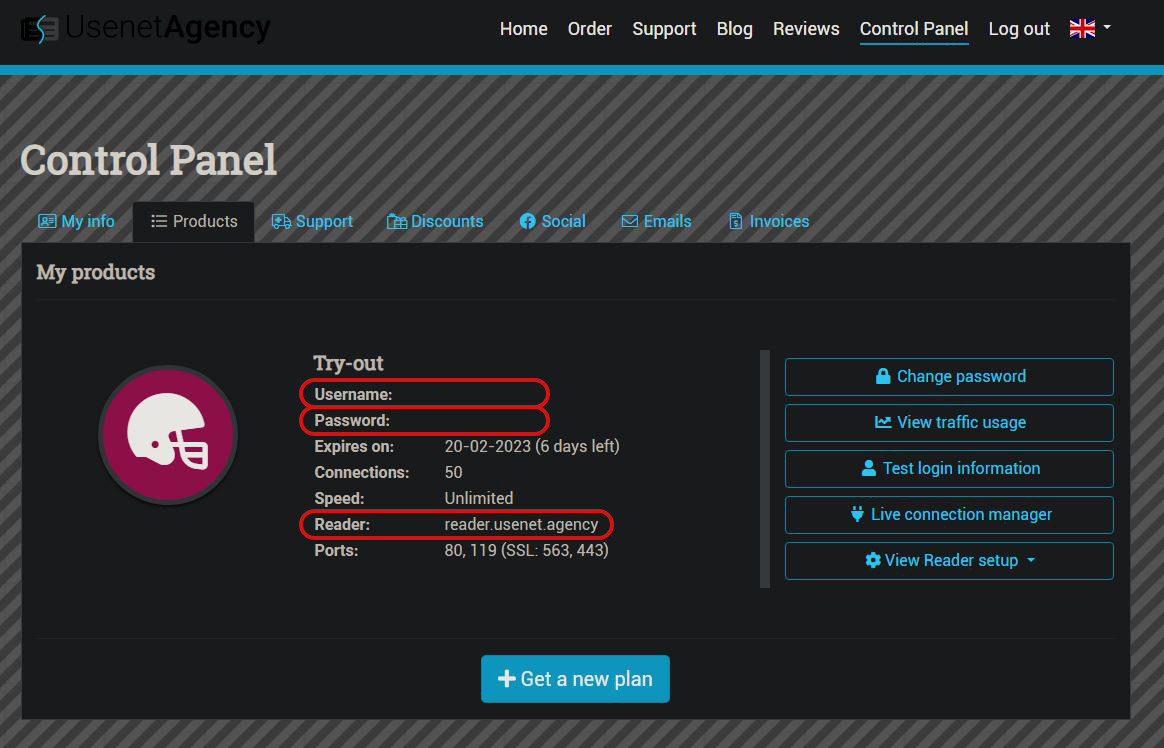Switch to the Discounts tab
The height and width of the screenshot is (748, 1164).
coord(435,221)
